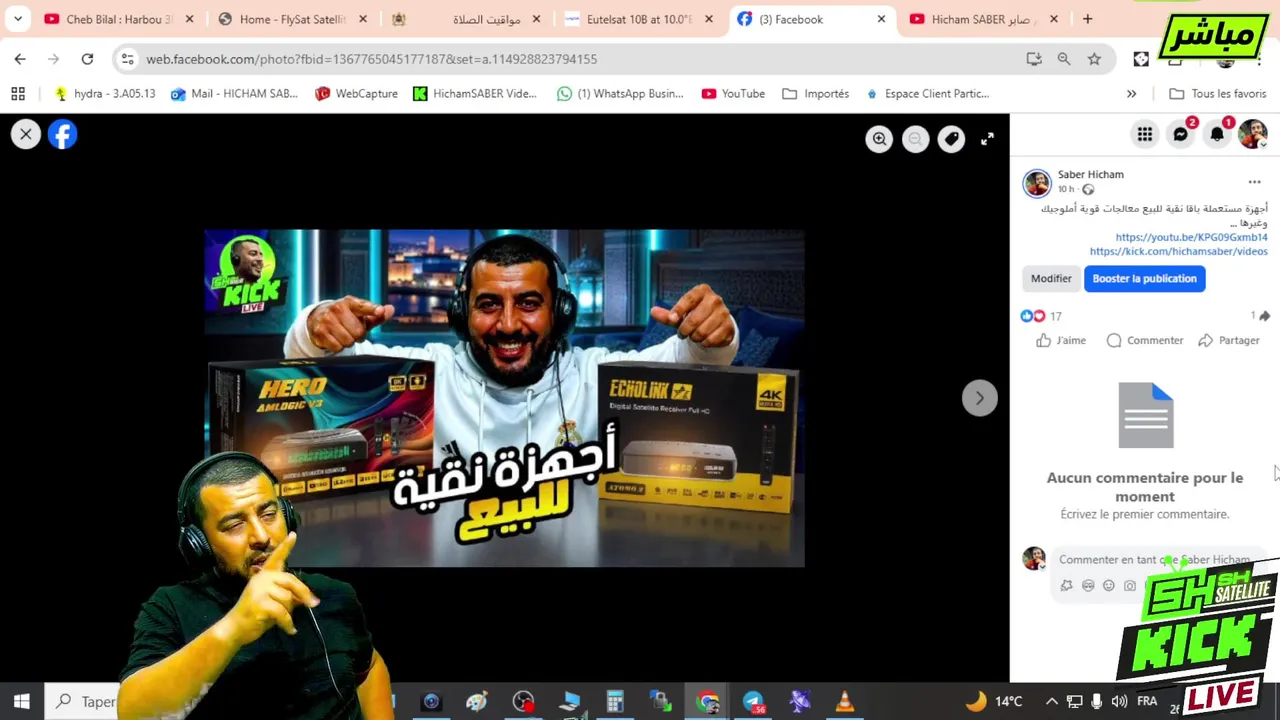Image resolution: width=1280 pixels, height=720 pixels.
Task: Click the main photo image
Action: (504, 398)
